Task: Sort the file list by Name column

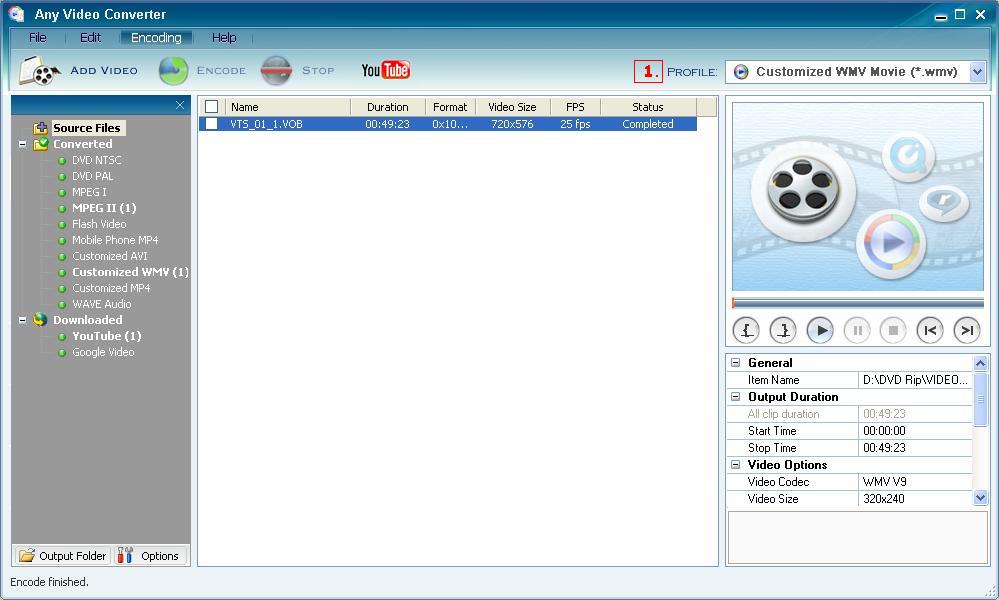Action: [287, 107]
